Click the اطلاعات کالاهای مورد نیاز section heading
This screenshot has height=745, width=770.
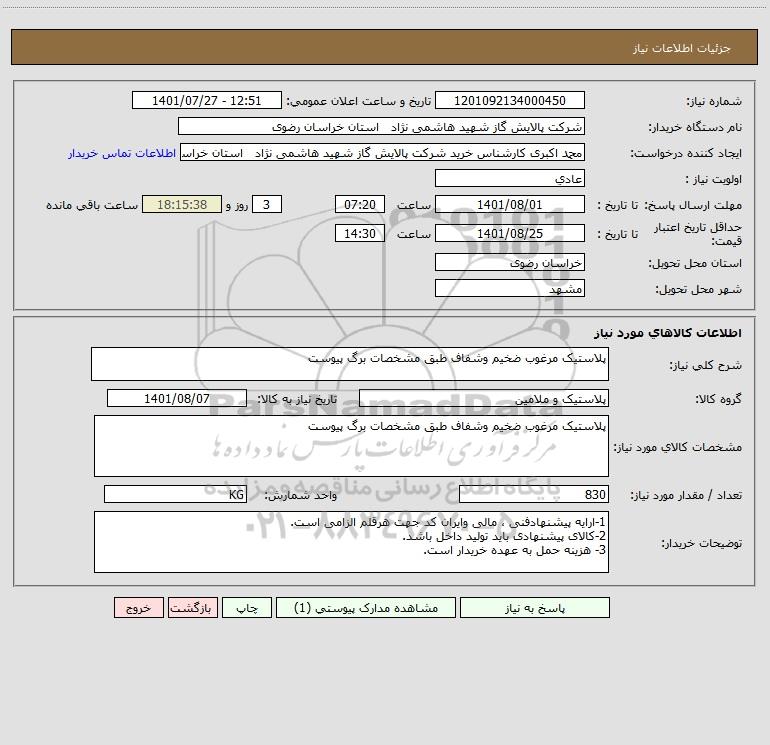point(668,333)
